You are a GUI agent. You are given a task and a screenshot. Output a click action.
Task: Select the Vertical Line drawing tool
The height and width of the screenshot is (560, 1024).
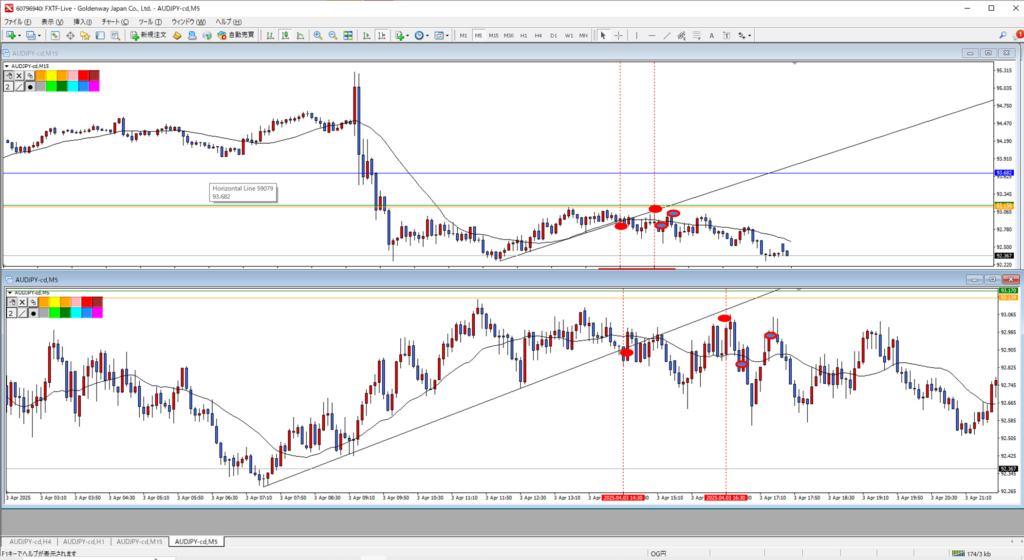point(636,35)
